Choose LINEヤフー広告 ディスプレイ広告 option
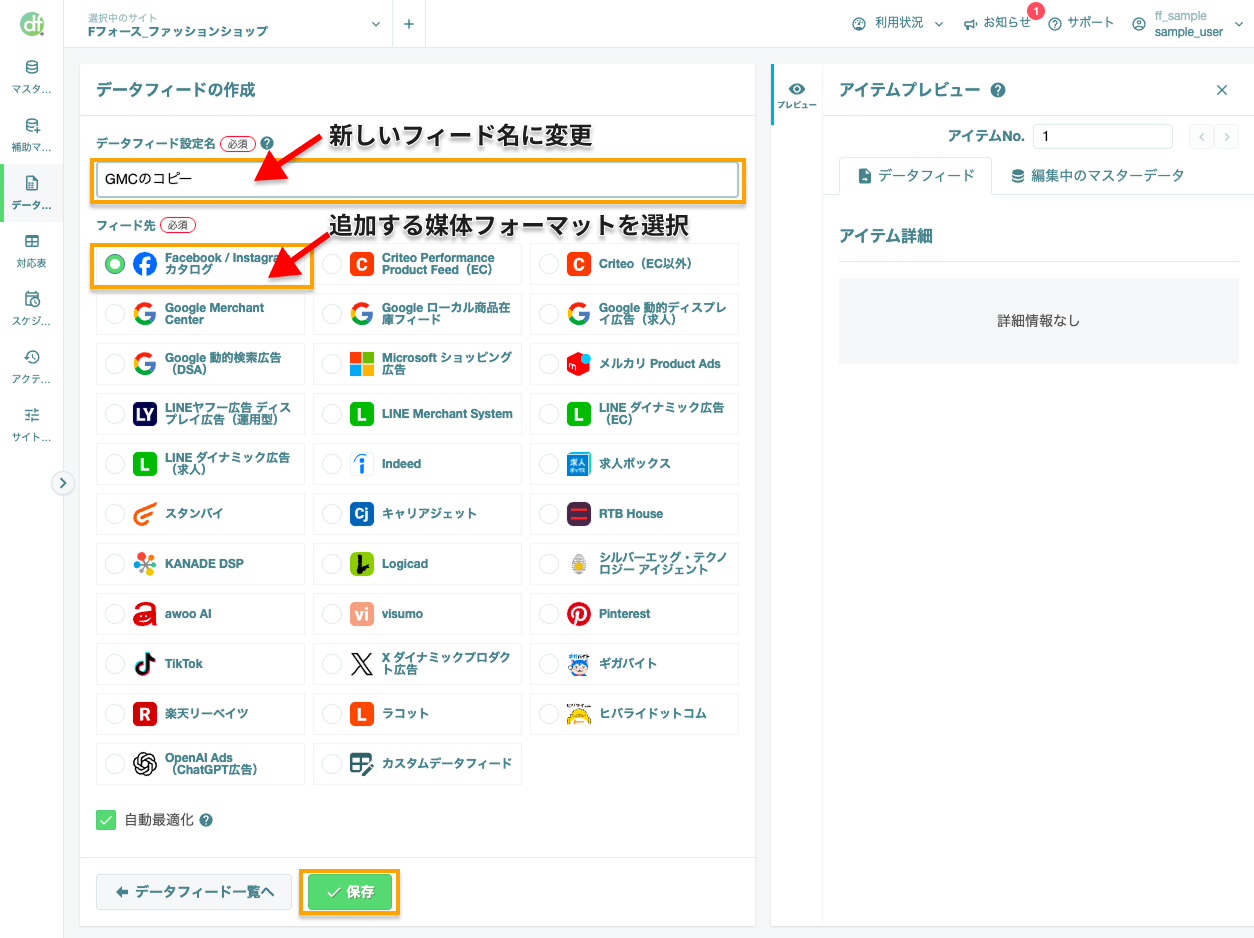1254x938 pixels. coord(201,414)
